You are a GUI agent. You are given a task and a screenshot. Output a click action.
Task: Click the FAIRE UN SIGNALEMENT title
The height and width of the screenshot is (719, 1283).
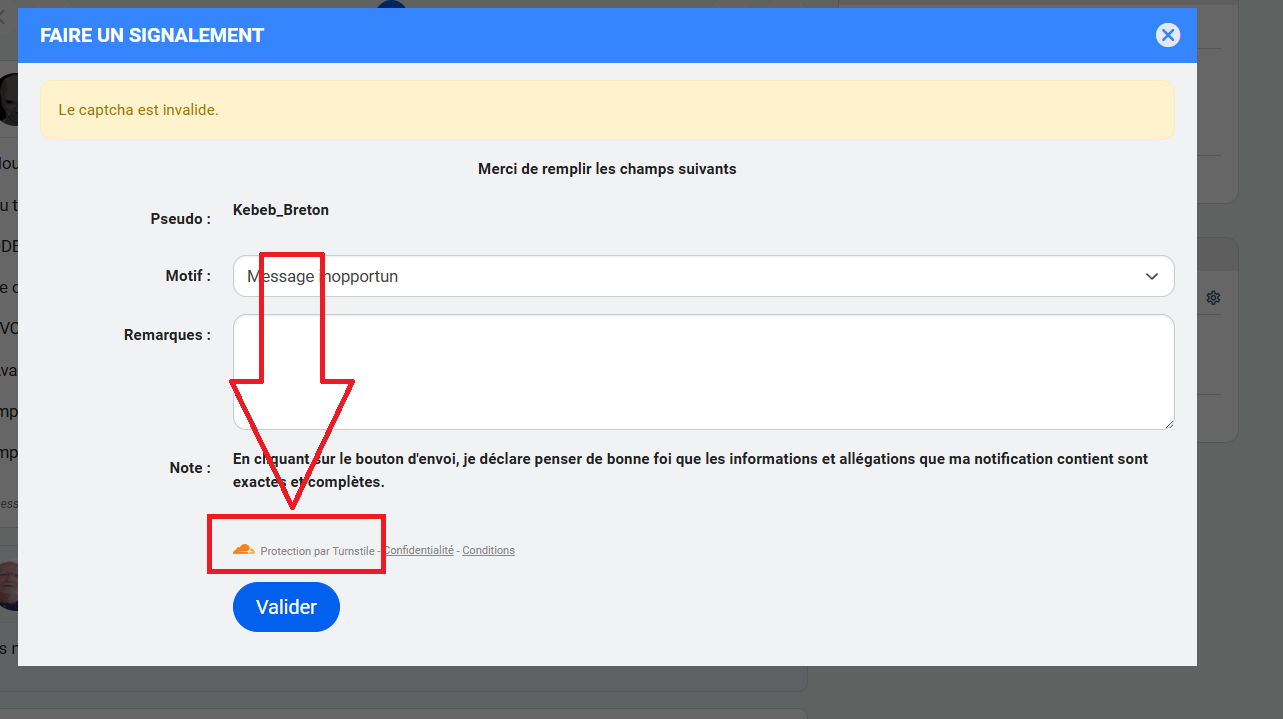pyautogui.click(x=152, y=36)
